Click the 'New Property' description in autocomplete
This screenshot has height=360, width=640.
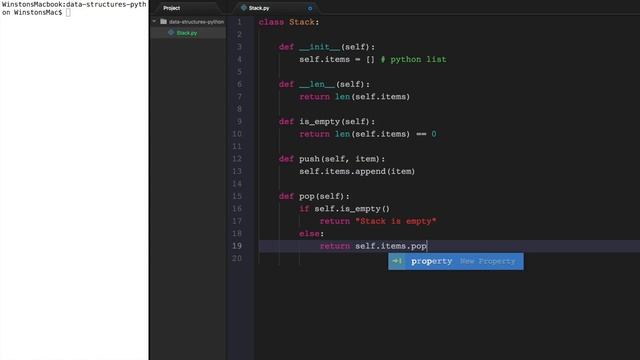pos(488,261)
